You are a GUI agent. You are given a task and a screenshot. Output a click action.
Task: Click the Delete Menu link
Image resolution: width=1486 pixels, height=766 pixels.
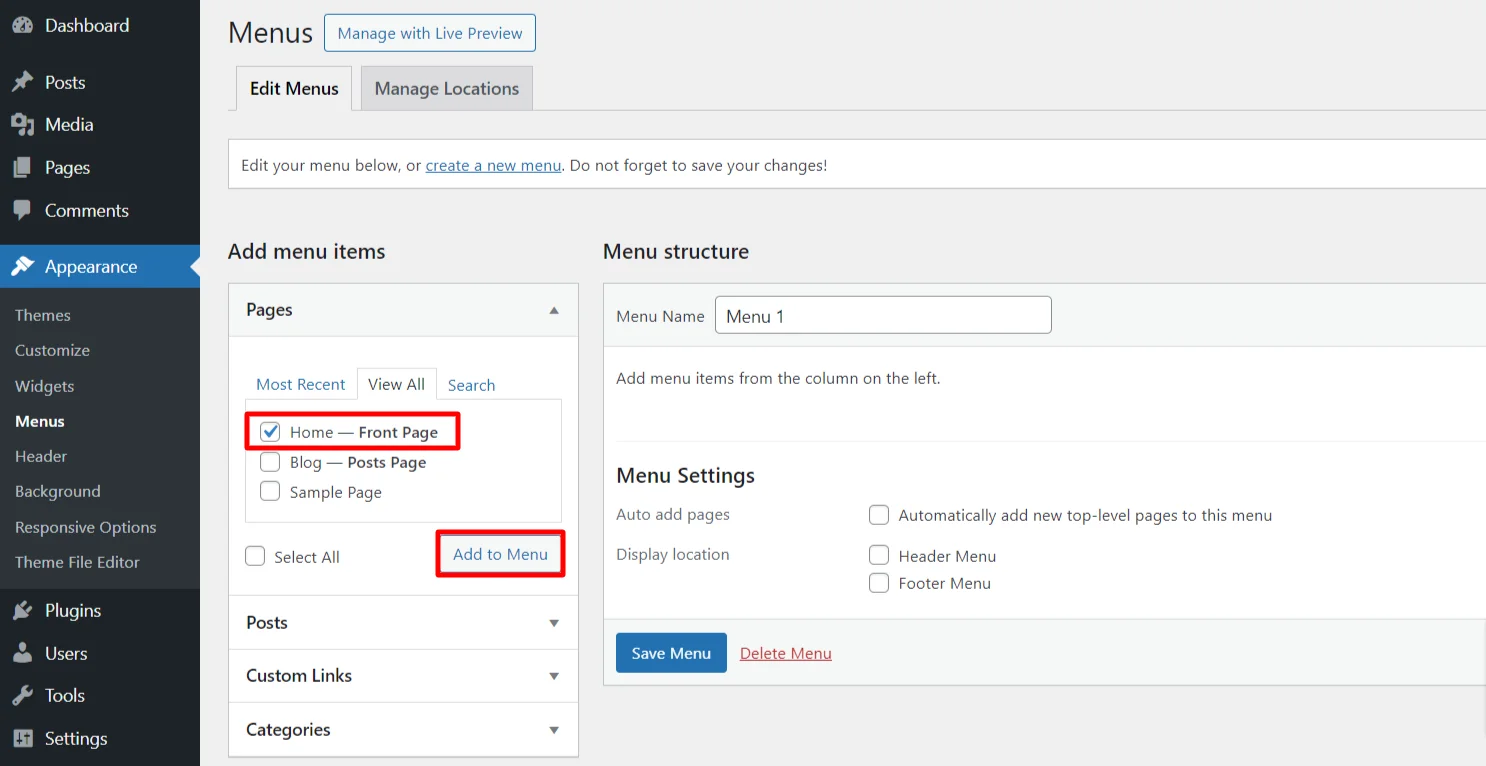[786, 653]
